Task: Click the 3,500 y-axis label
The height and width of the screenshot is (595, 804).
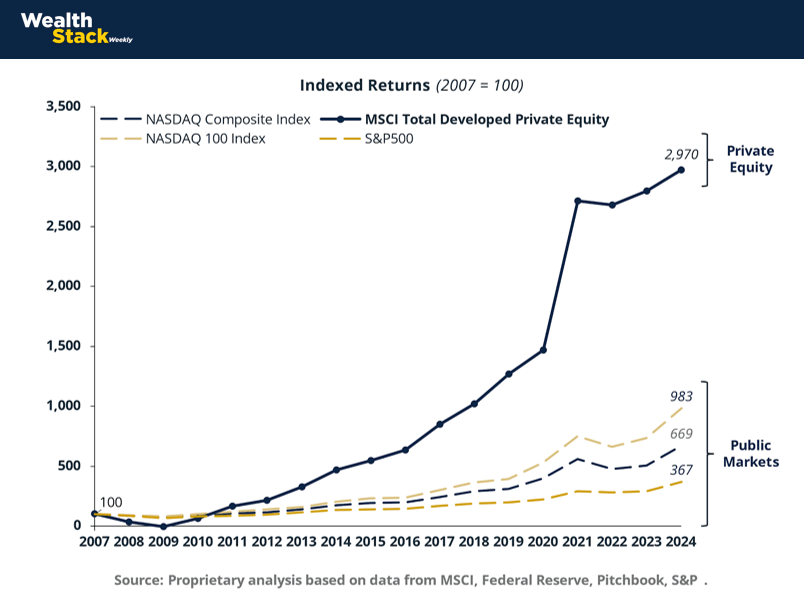Action: pyautogui.click(x=64, y=106)
